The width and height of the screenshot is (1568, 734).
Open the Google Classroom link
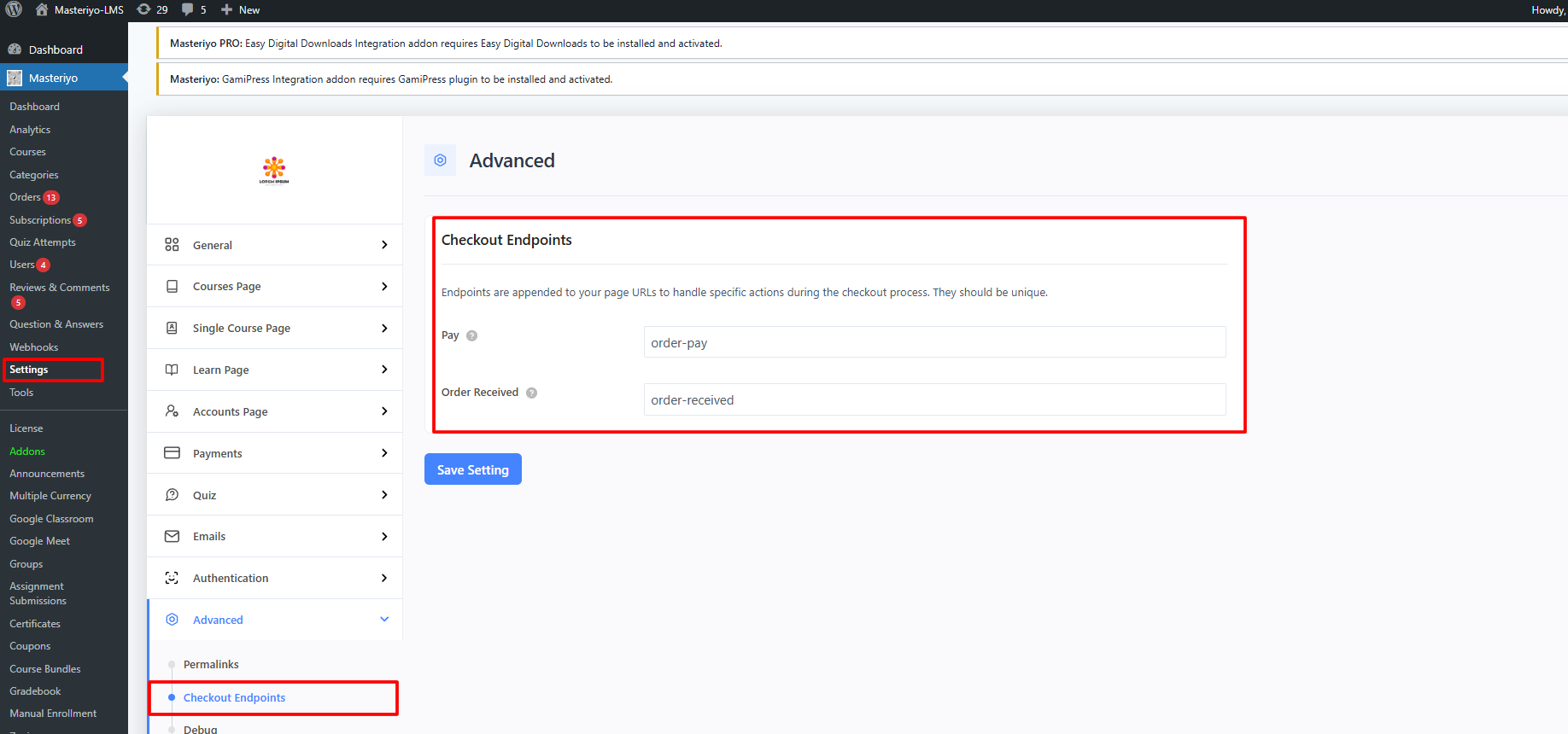tap(51, 519)
